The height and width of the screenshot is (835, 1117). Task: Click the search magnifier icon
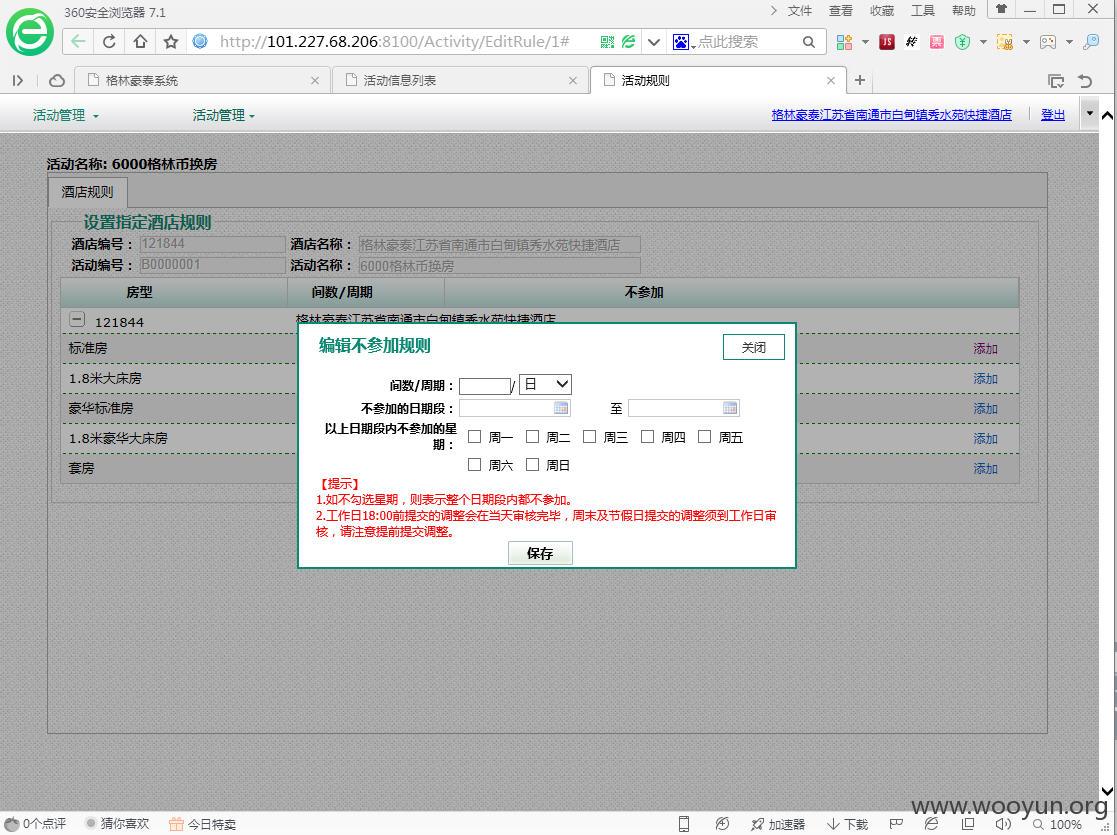click(809, 42)
